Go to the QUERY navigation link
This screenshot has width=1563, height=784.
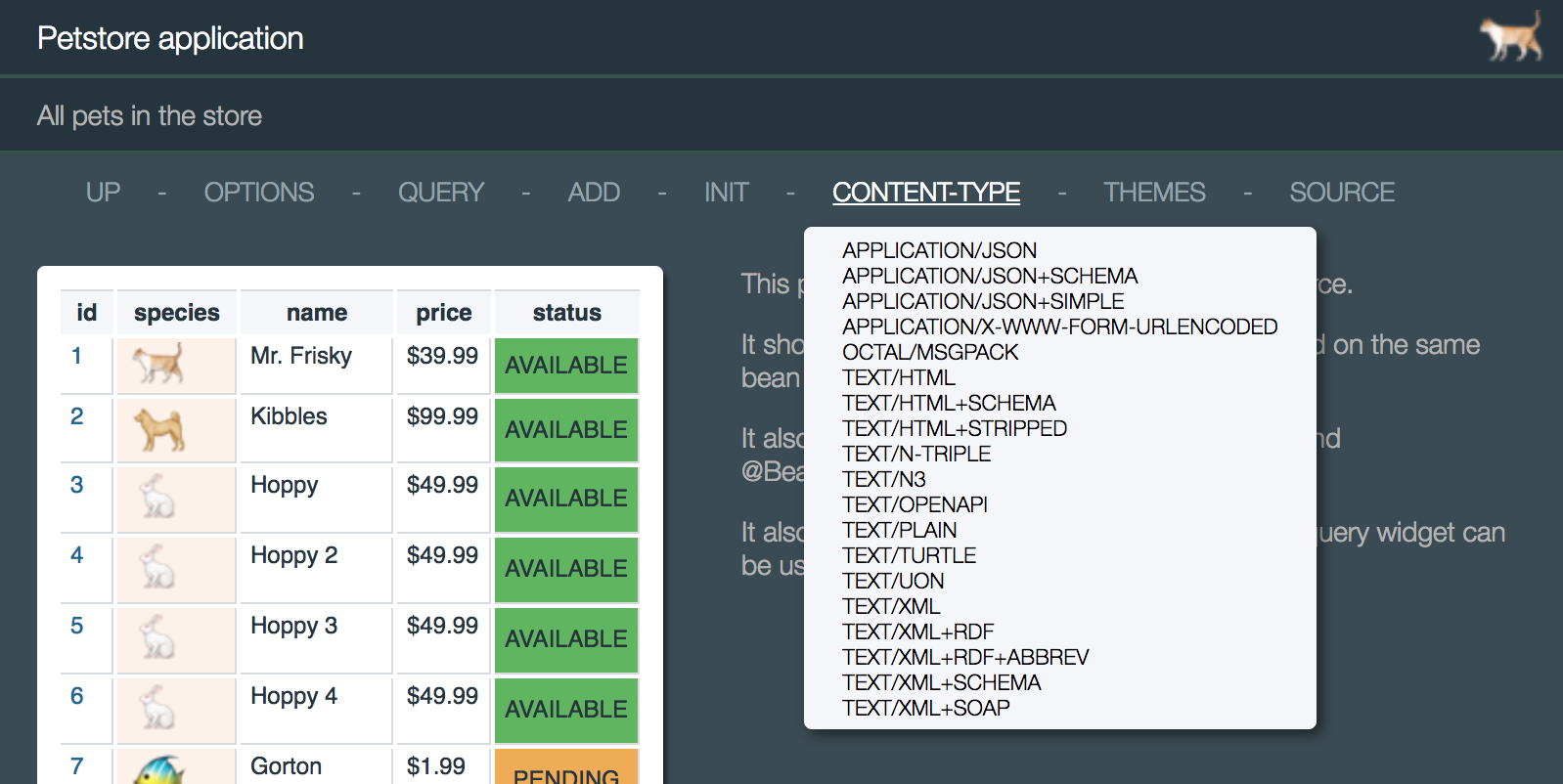point(441,193)
